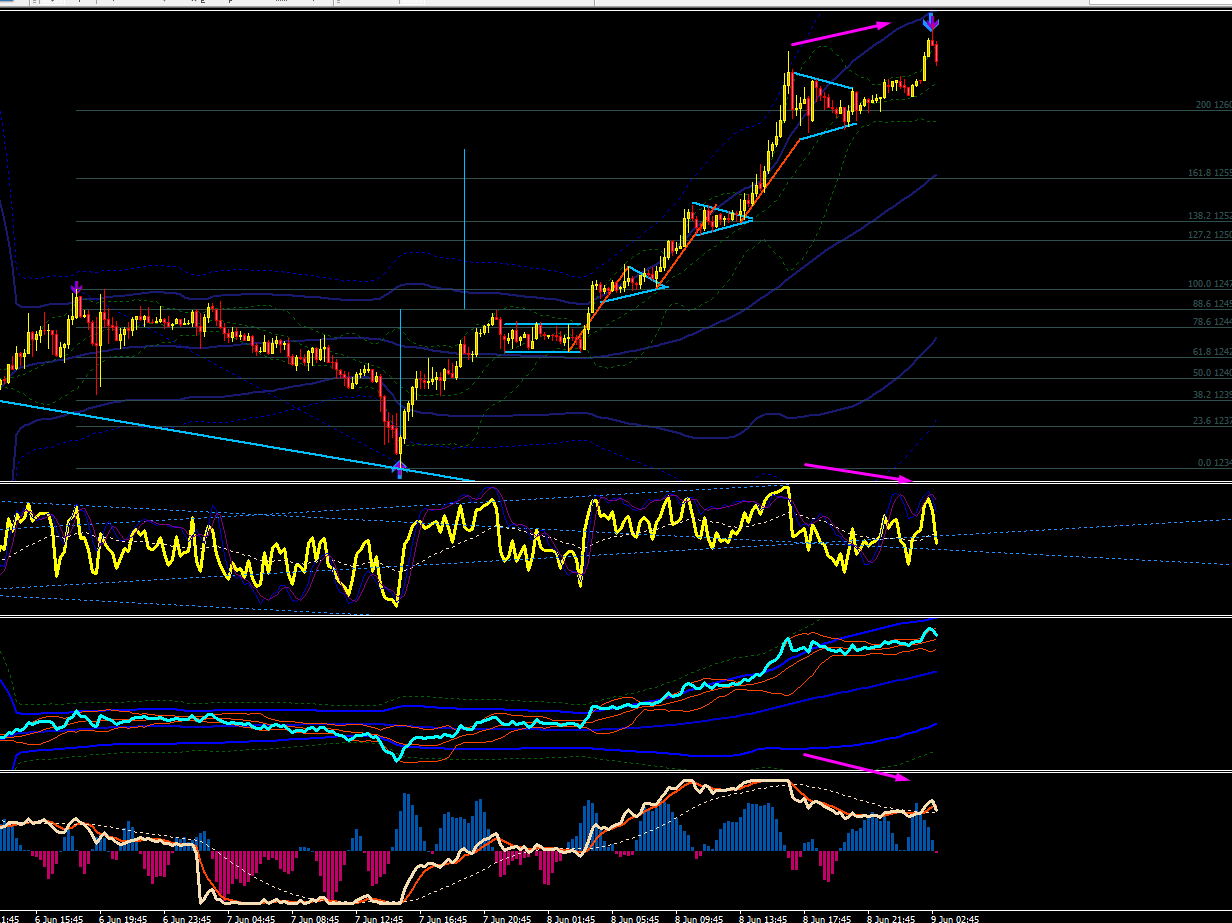This screenshot has width=1232, height=923.
Task: Click the 7 Jun 20:45 time label
Action: (x=508, y=917)
